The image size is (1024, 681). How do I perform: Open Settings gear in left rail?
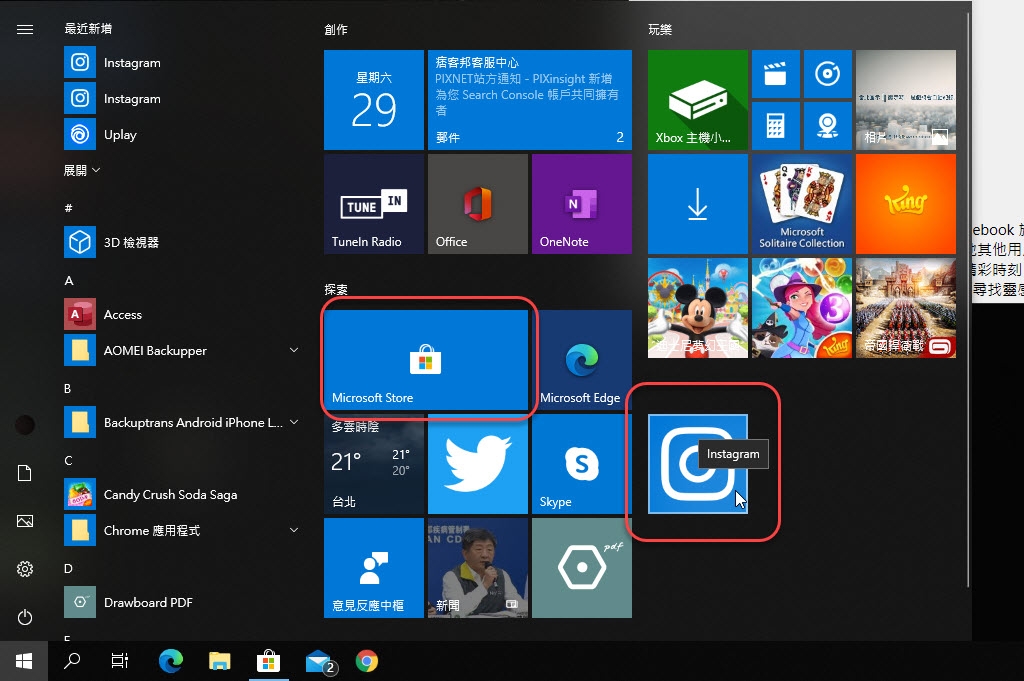(x=25, y=569)
